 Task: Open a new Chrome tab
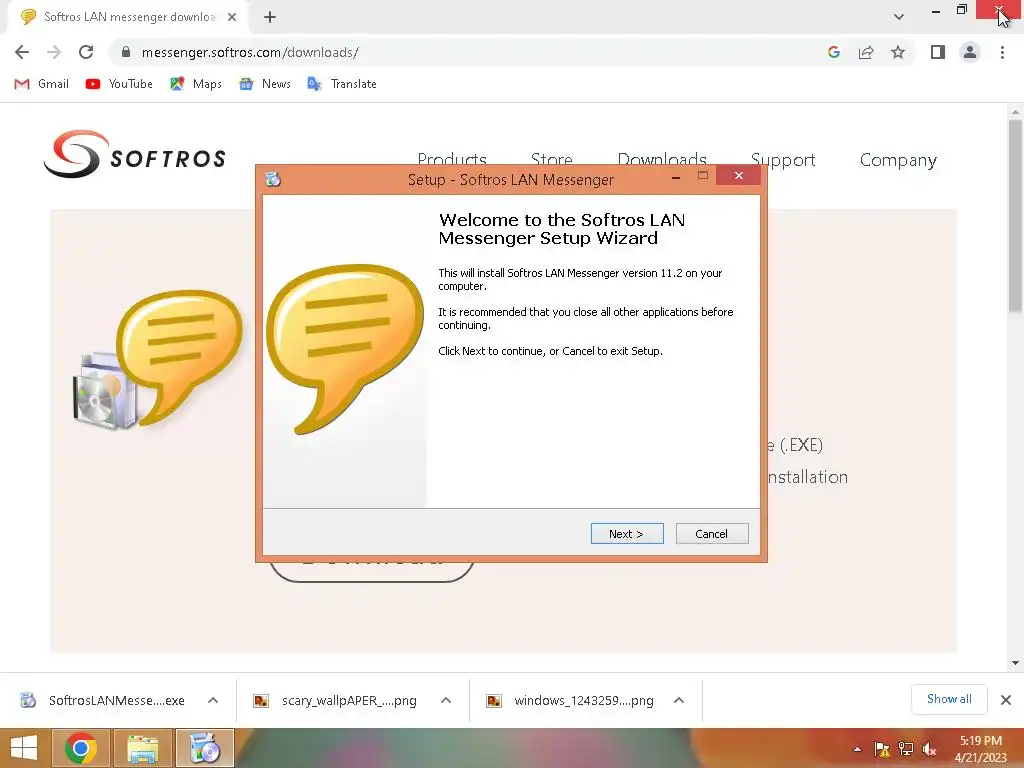point(270,17)
